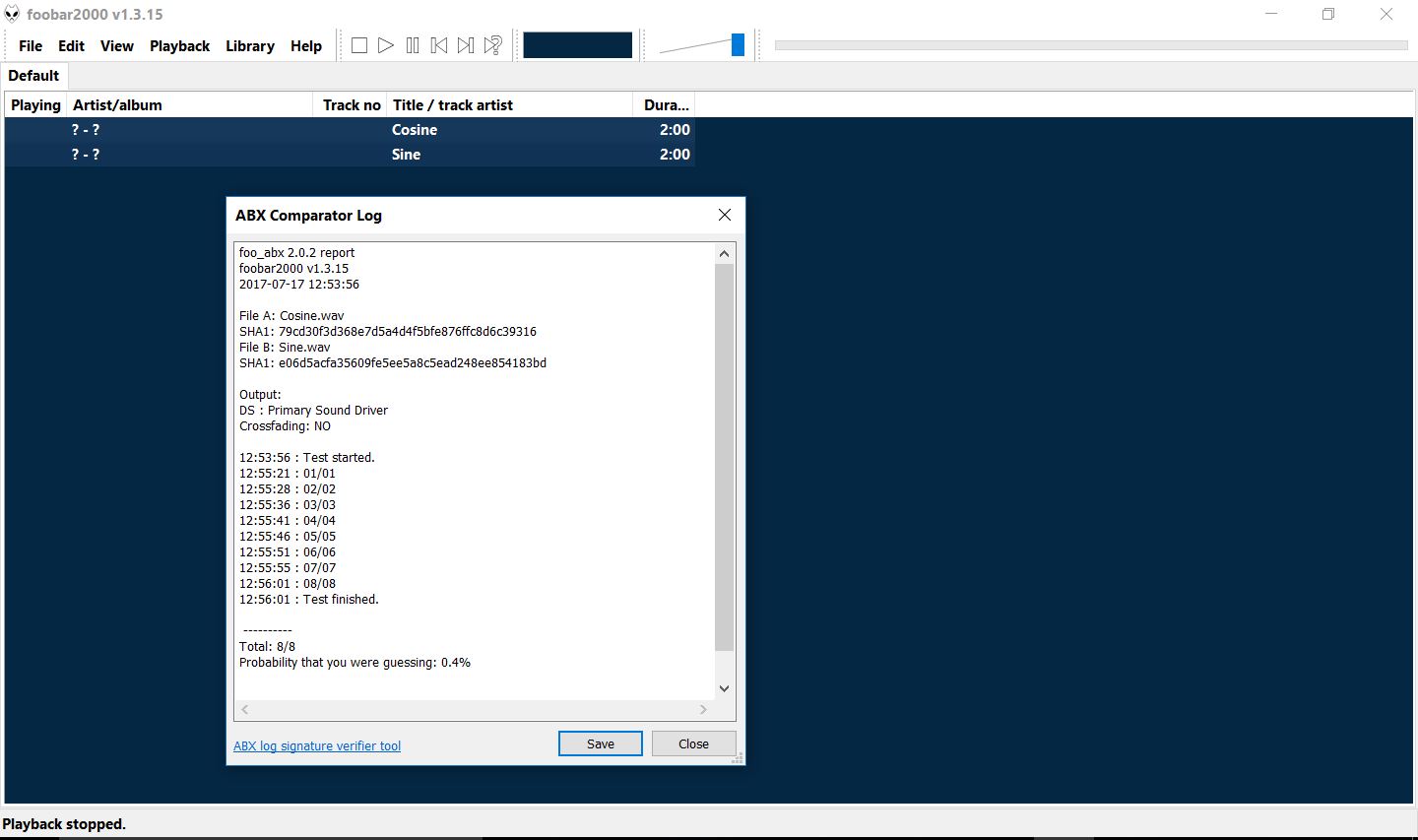Screen dimensions: 1418x840
Task: Minimize the foobar2000 window
Action: (x=1271, y=14)
